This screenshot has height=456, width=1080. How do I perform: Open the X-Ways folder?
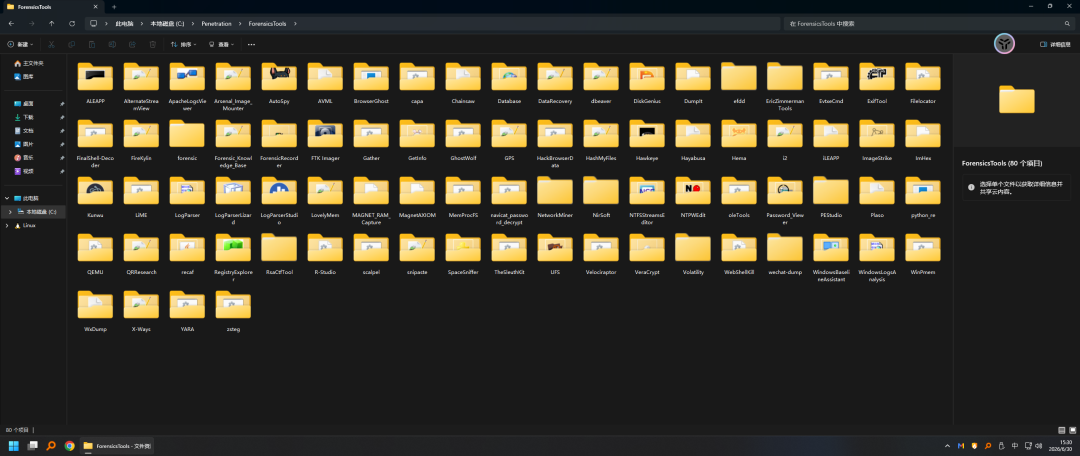pyautogui.click(x=141, y=311)
